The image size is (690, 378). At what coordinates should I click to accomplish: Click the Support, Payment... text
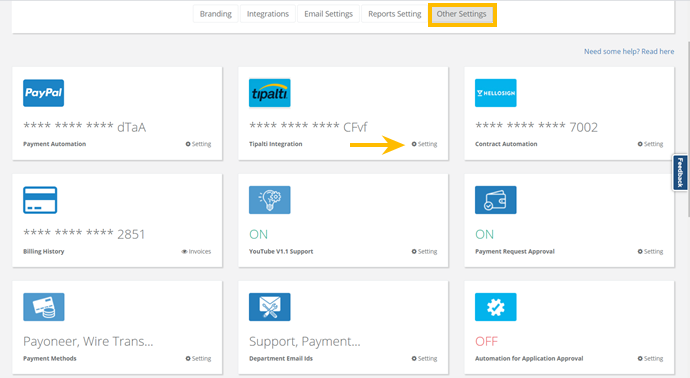305,341
